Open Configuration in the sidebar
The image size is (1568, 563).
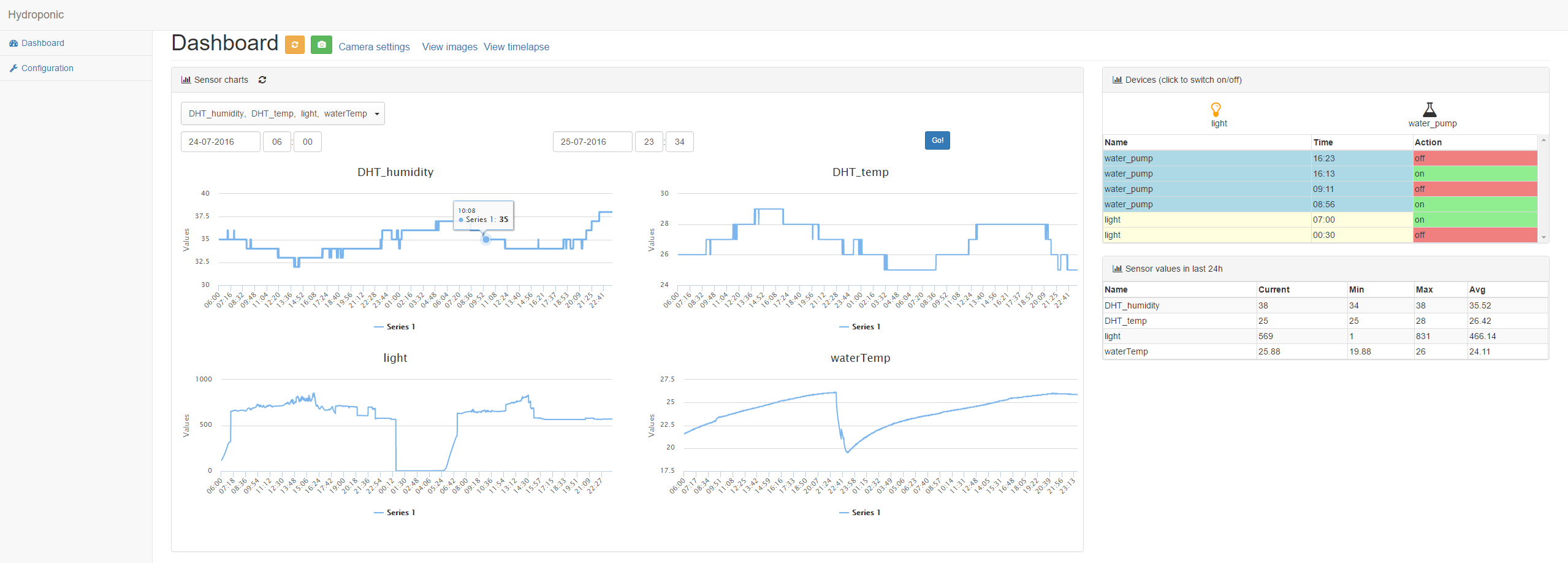pyautogui.click(x=42, y=68)
